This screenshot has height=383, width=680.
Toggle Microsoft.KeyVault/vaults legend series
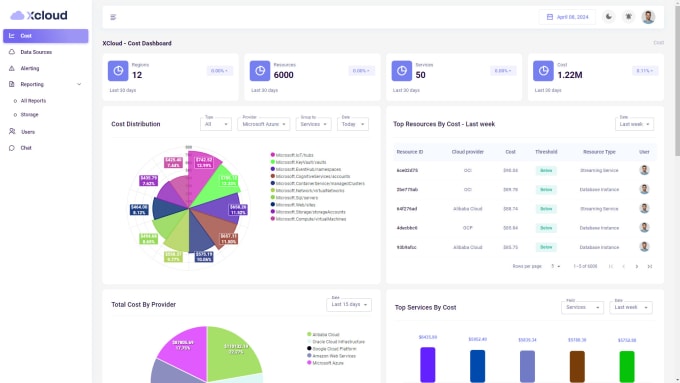(298, 162)
